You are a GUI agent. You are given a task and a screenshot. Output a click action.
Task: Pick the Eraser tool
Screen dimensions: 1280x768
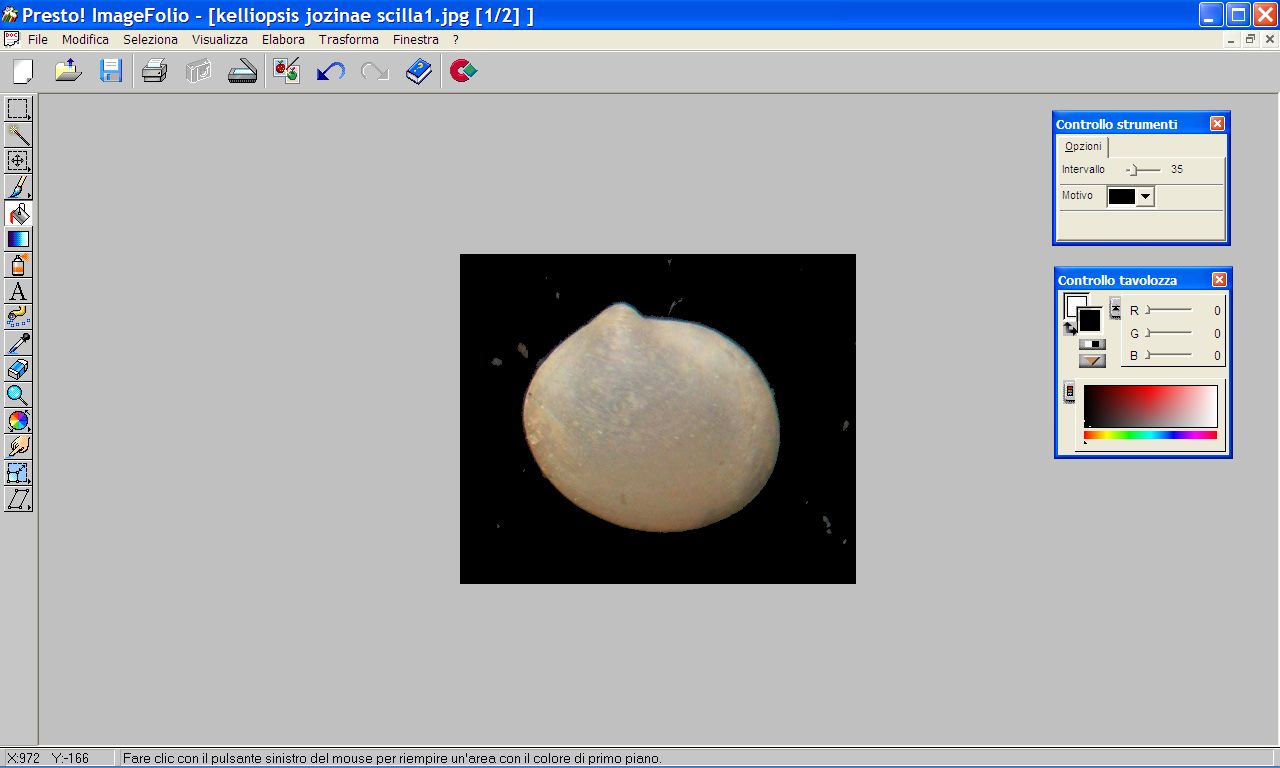point(18,369)
